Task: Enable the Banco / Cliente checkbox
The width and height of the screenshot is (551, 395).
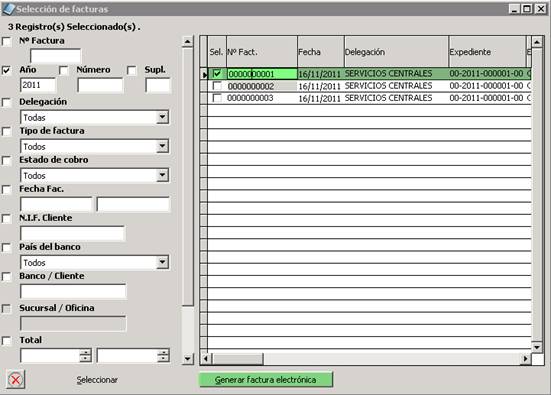Action: [x=6, y=277]
